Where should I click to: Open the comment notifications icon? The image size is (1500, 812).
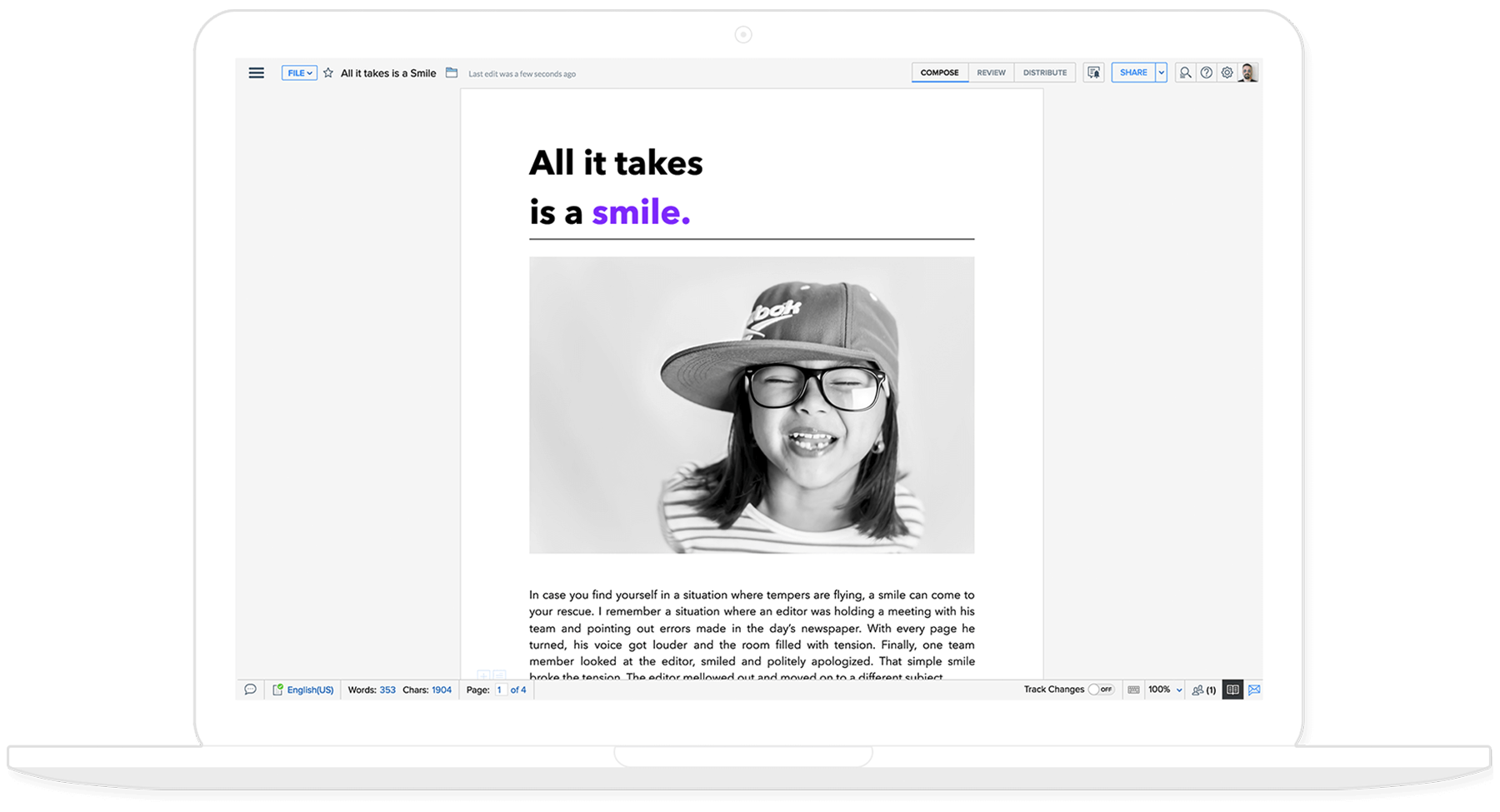pyautogui.click(x=1094, y=73)
